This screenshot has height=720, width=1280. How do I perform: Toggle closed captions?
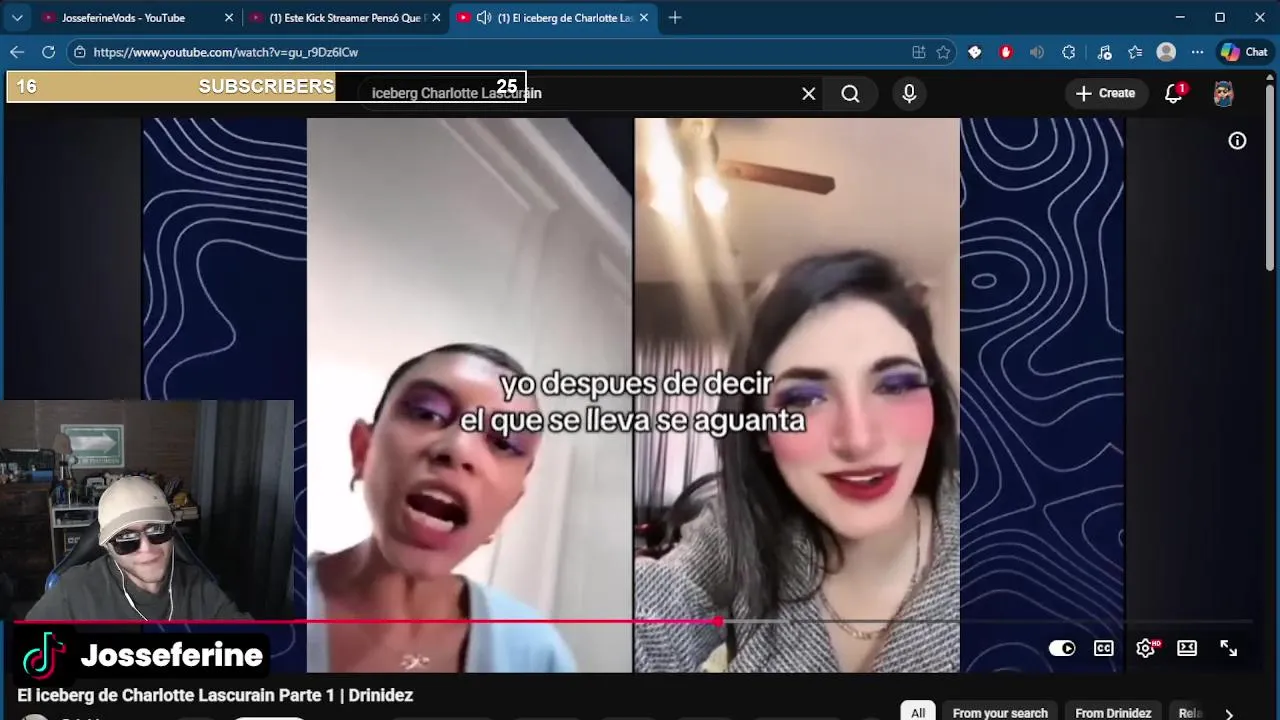(1104, 648)
